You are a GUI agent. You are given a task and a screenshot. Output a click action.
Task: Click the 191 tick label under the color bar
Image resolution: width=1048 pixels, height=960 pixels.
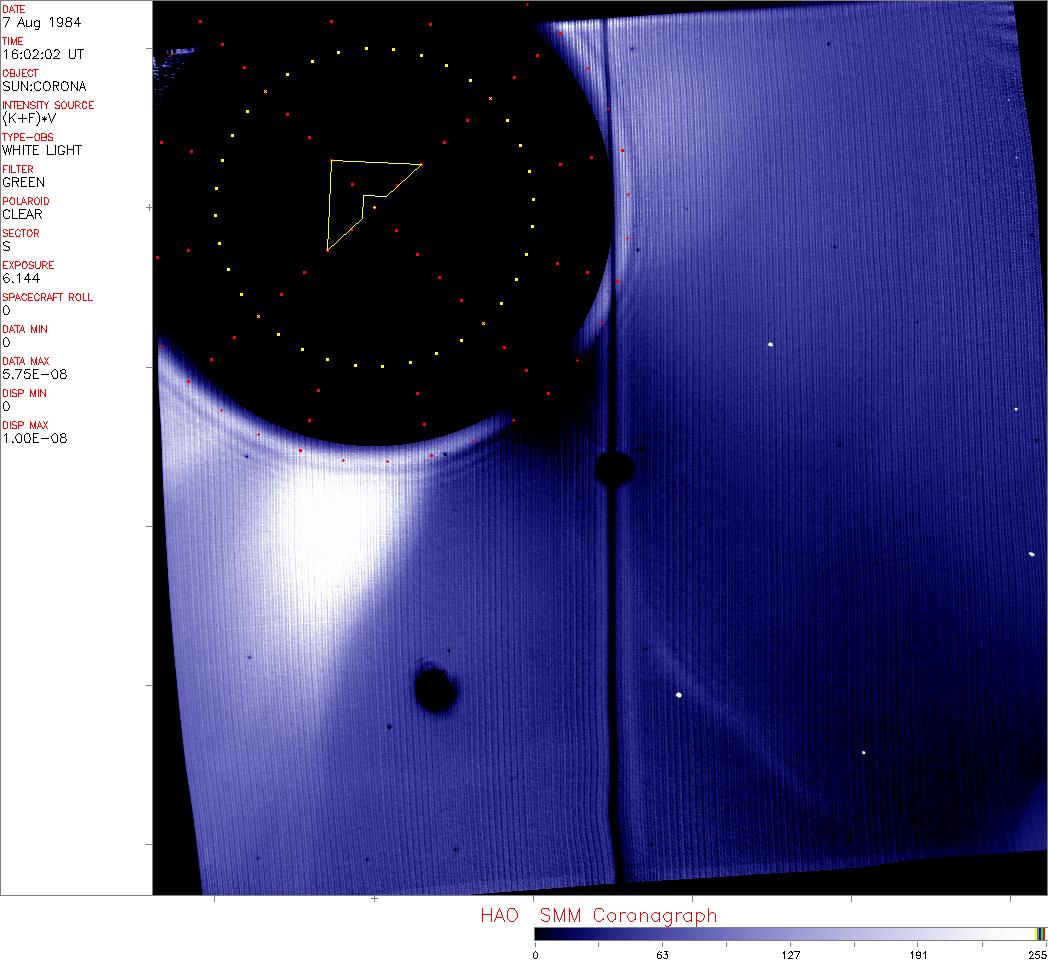click(x=918, y=954)
